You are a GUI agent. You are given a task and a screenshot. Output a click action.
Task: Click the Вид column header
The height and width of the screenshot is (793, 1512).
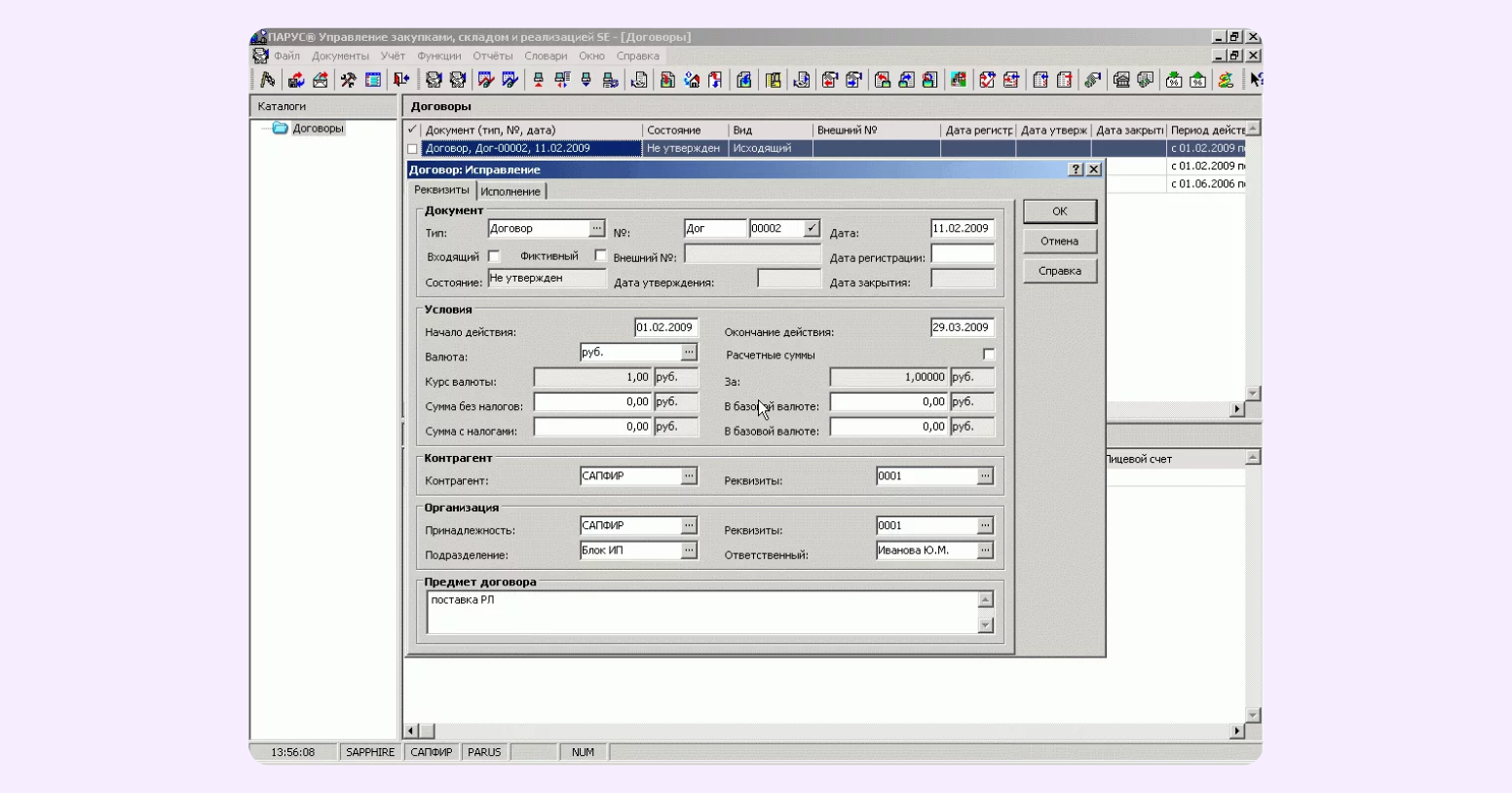(771, 130)
